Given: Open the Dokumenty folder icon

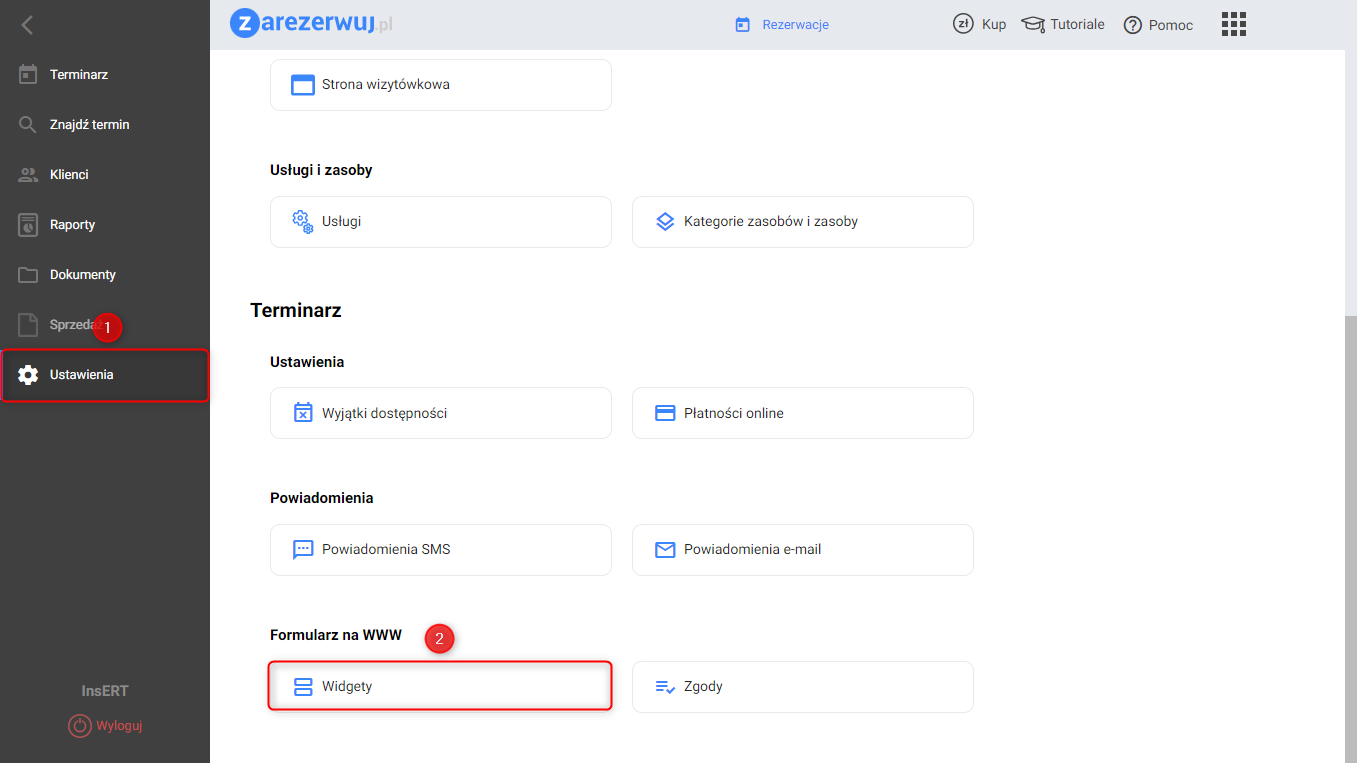Looking at the screenshot, I should pos(28,275).
